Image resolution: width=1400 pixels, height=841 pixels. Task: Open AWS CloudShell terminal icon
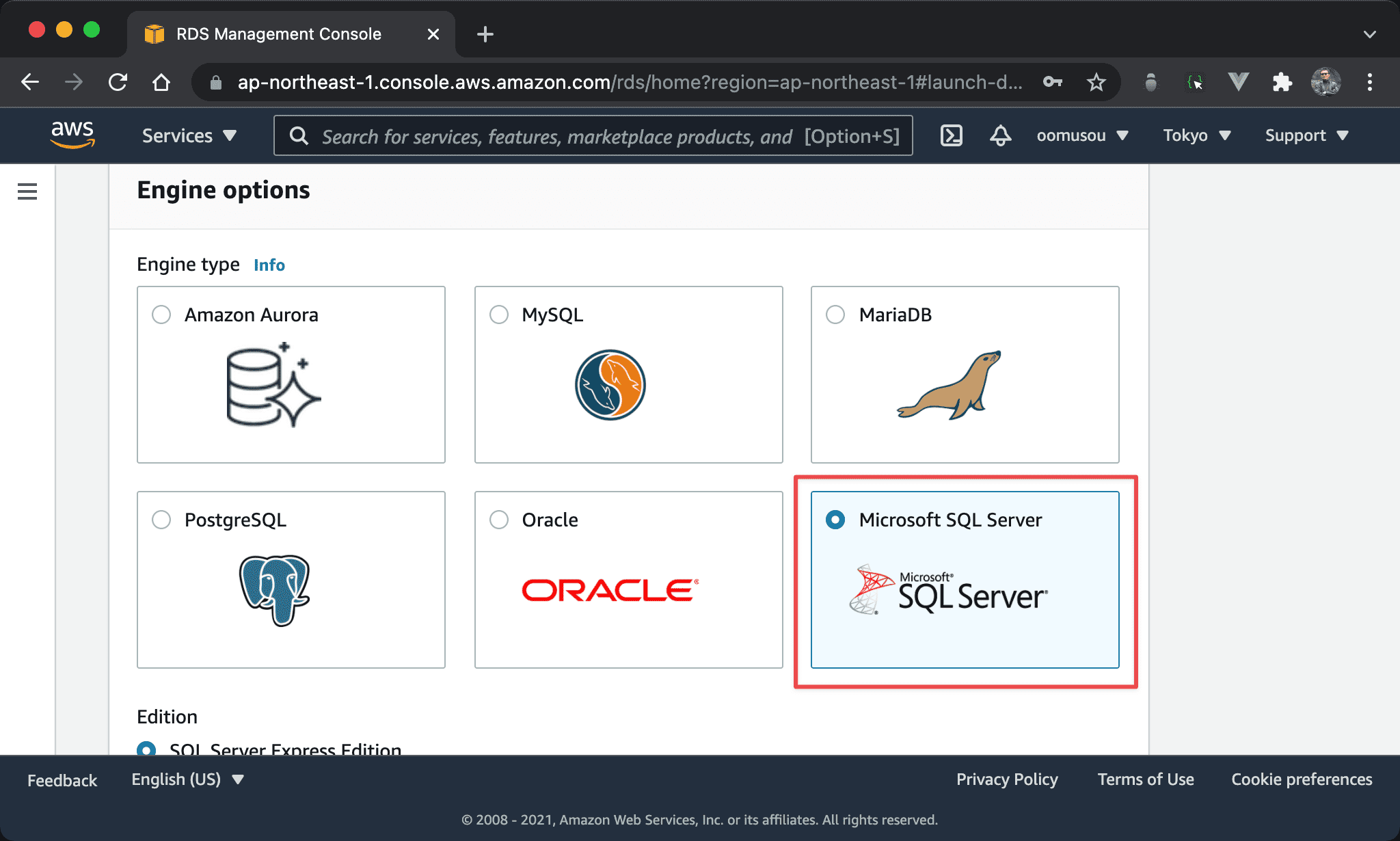click(x=952, y=135)
